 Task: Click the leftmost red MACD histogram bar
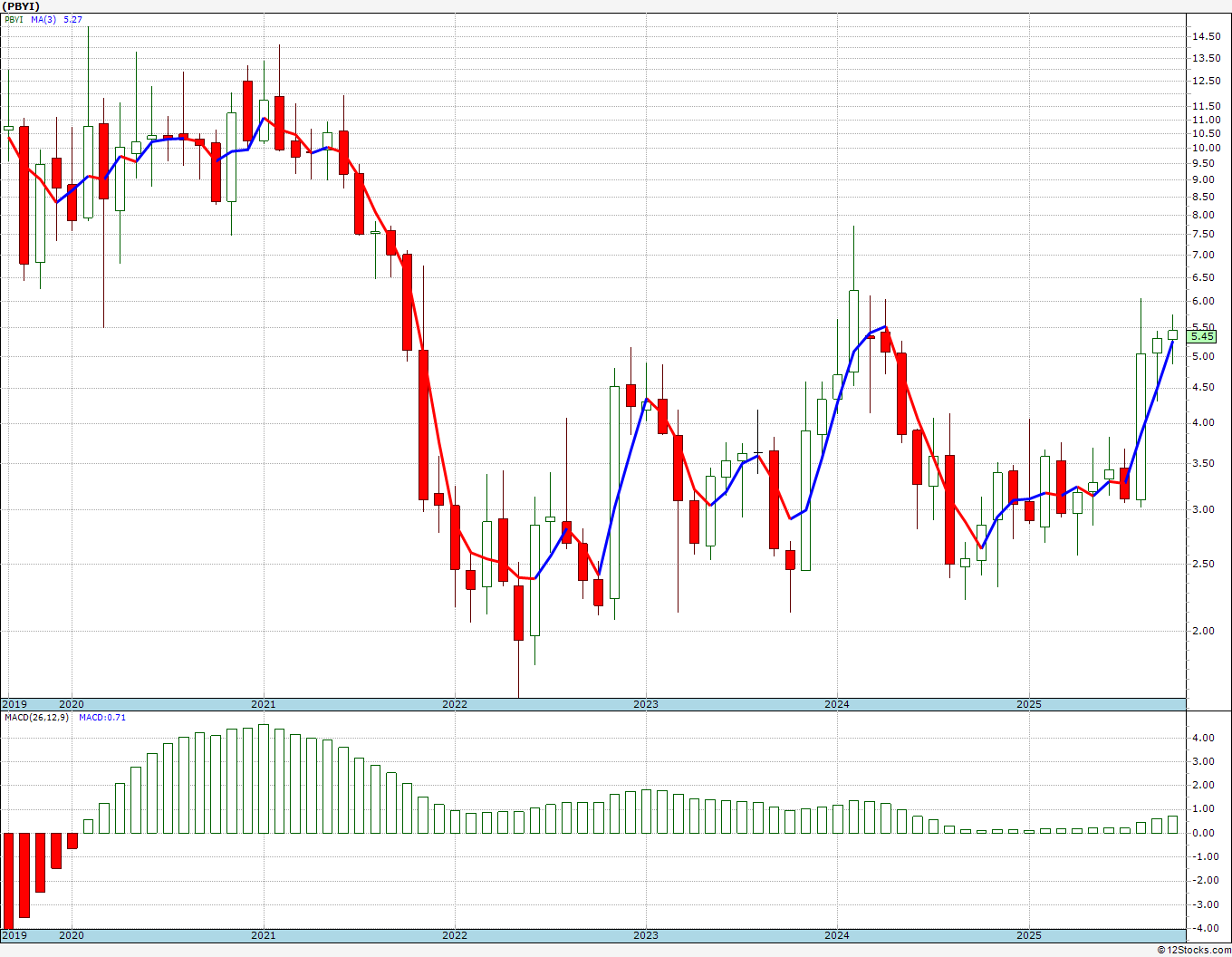pyautogui.click(x=8, y=879)
